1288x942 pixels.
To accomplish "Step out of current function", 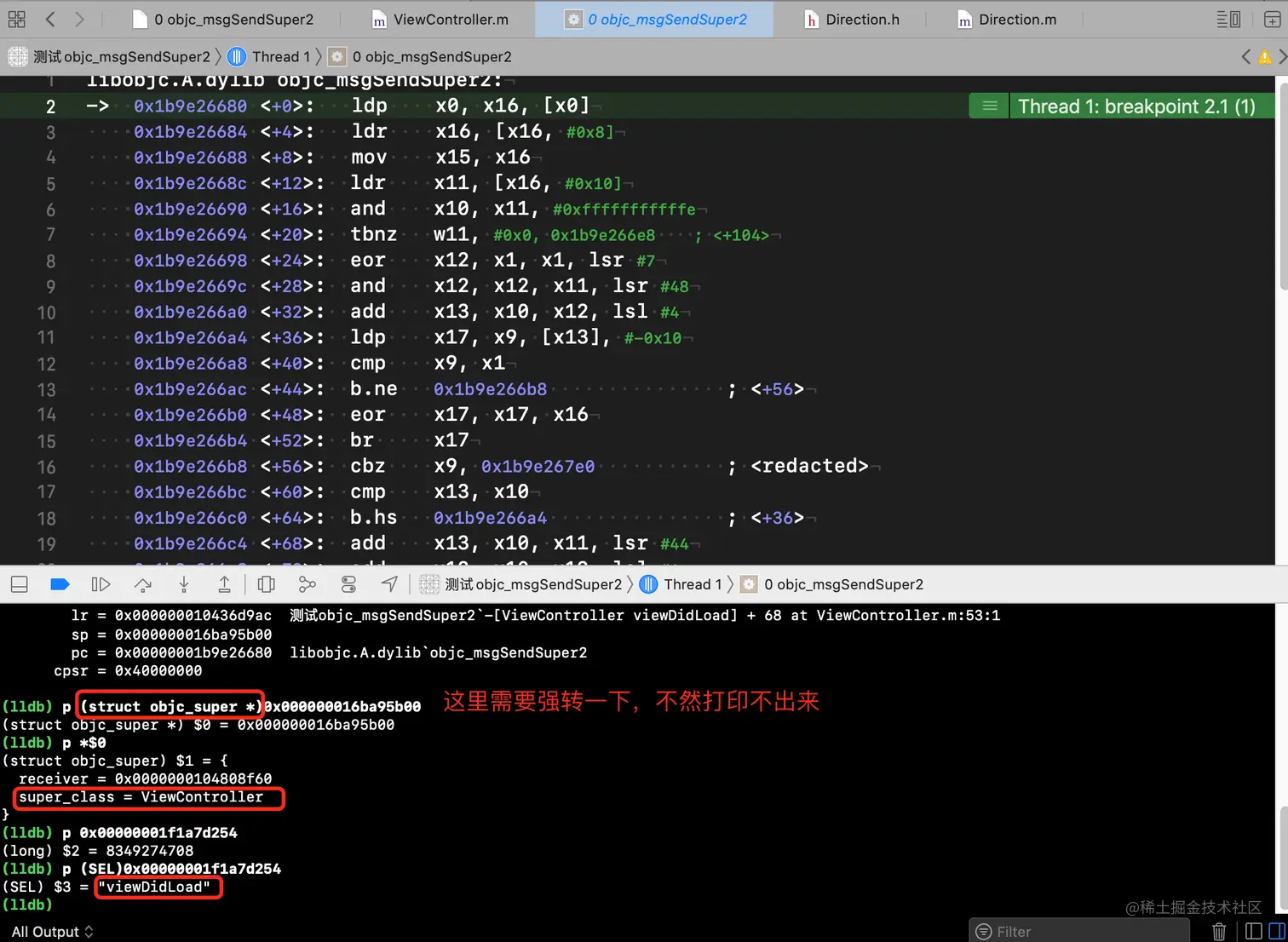I will tap(224, 584).
